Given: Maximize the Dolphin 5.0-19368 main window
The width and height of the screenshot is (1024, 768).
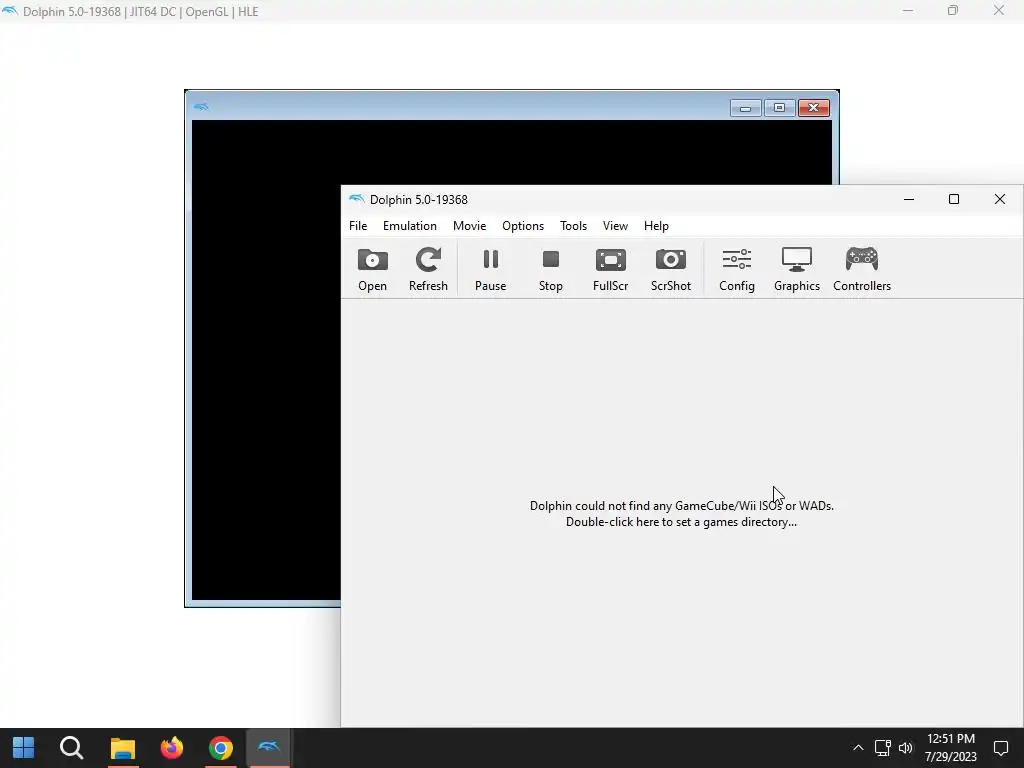Looking at the screenshot, I should point(953,199).
